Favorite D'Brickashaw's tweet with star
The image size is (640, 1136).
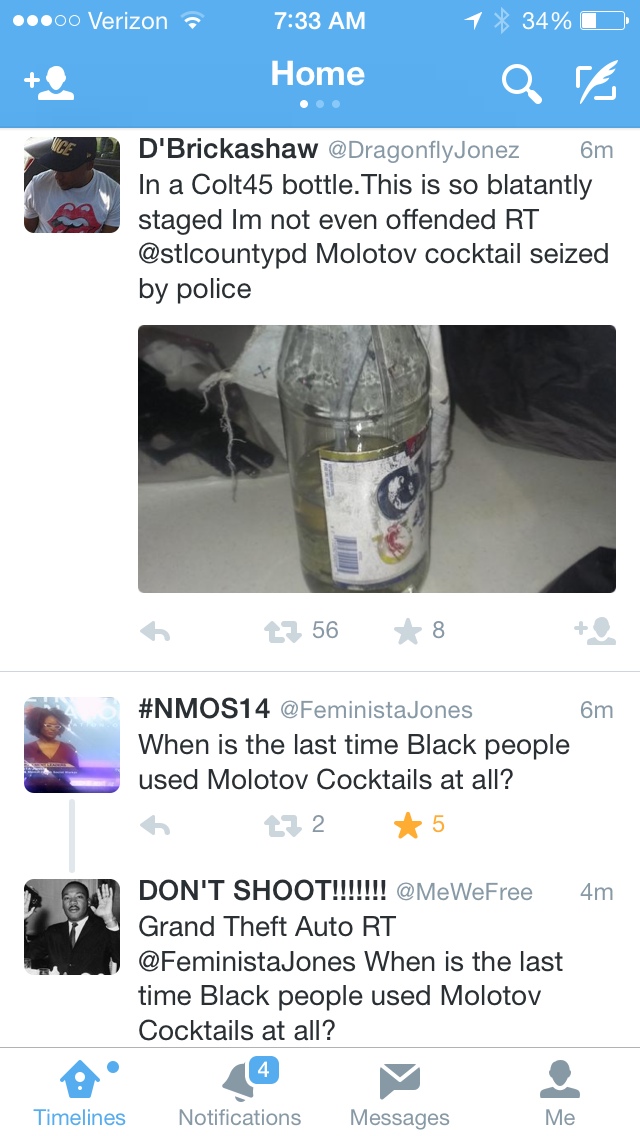408,631
